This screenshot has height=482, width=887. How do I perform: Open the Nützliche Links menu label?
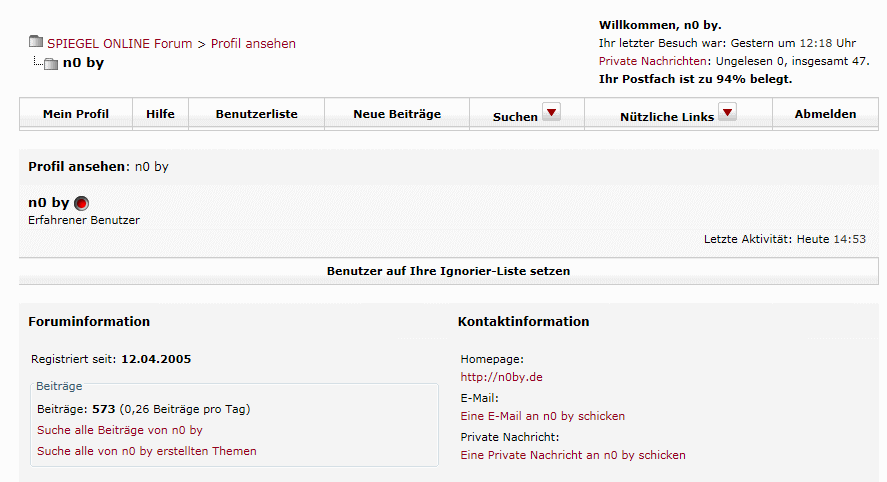pos(667,117)
